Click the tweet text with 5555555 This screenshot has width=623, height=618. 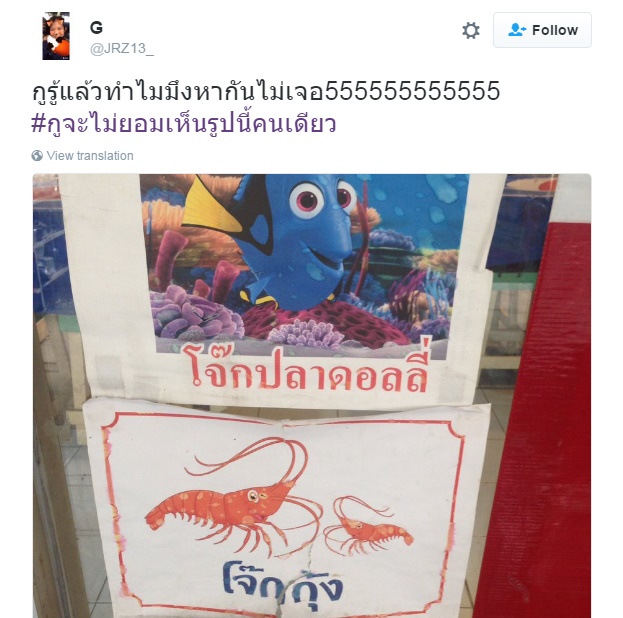click(x=265, y=90)
